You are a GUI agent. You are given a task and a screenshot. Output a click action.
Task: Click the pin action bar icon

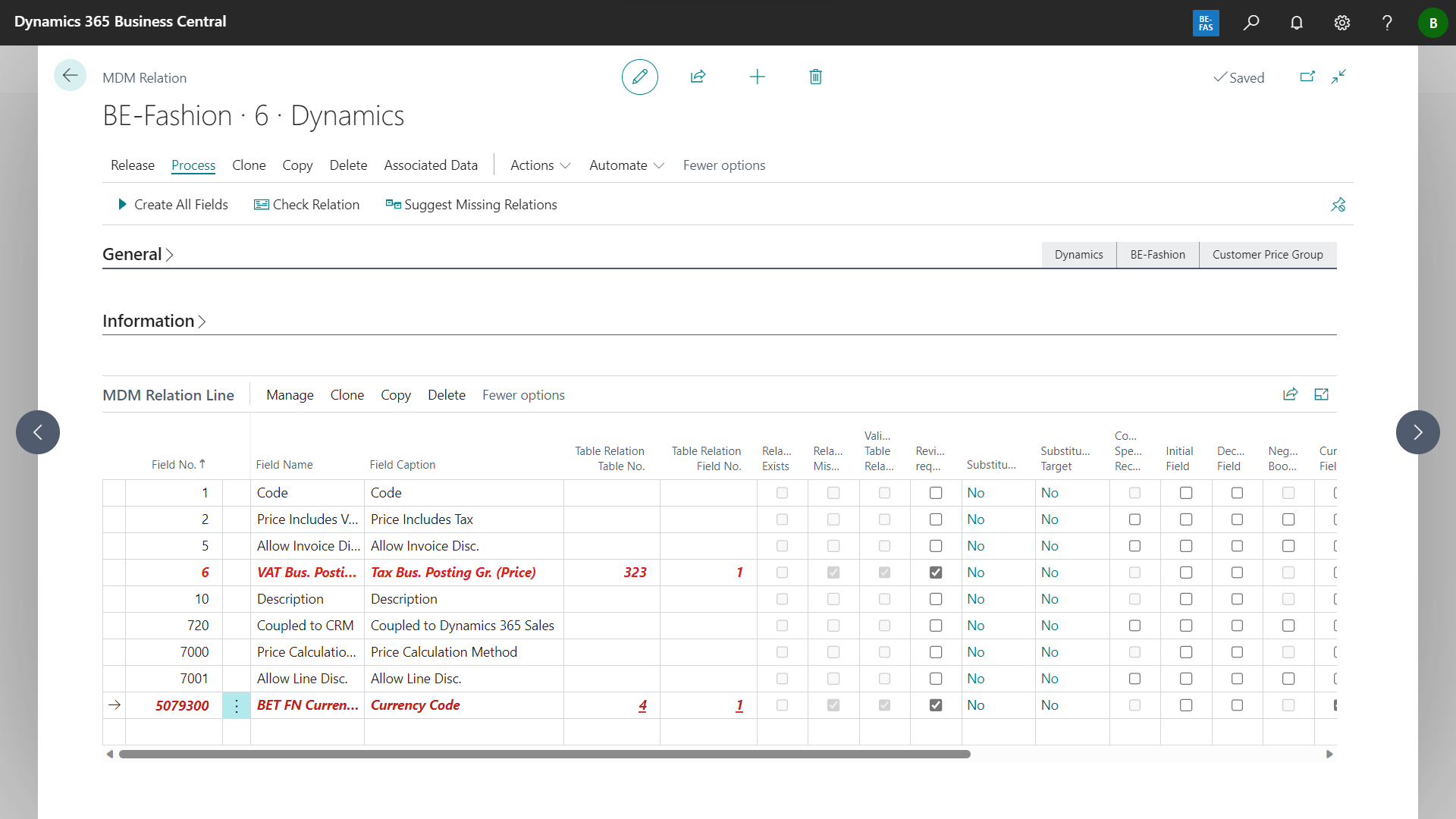(x=1338, y=205)
